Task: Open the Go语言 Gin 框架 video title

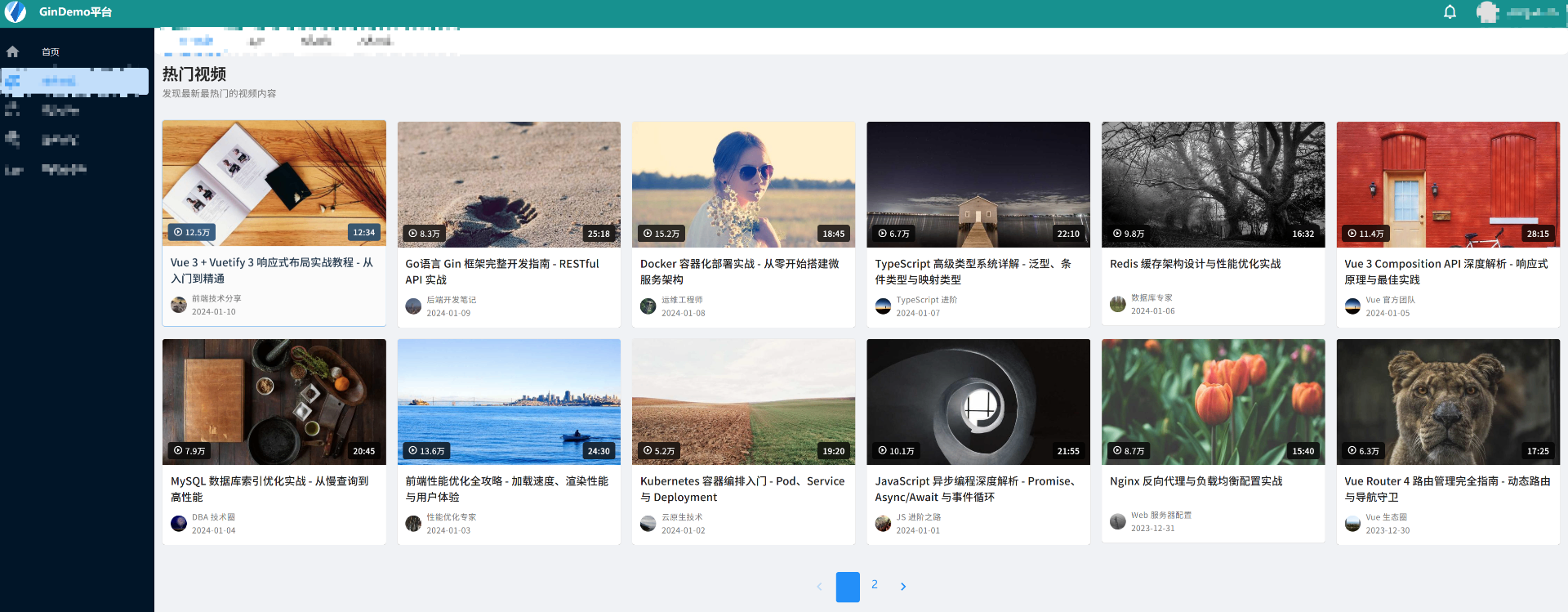Action: 501,271
